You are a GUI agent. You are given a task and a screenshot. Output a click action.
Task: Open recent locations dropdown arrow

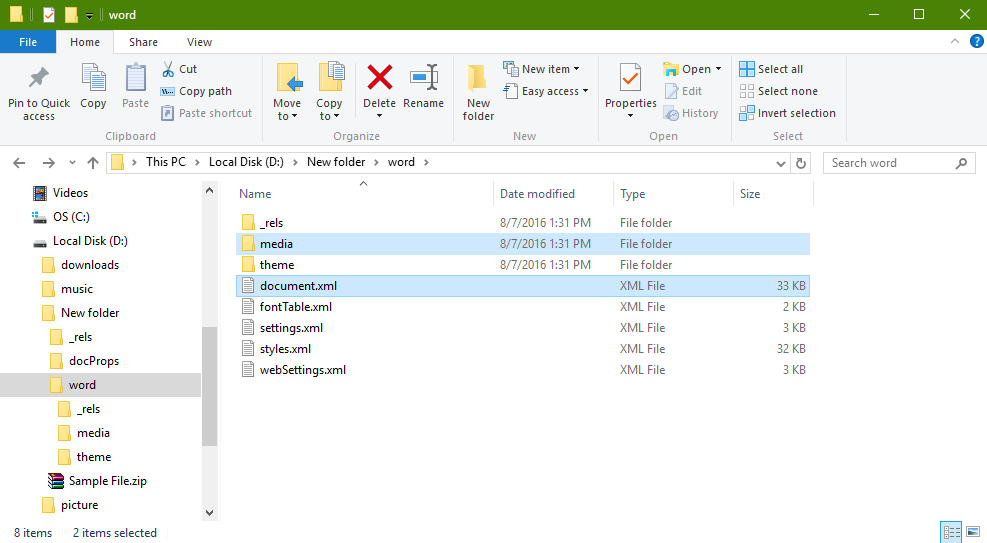72,163
